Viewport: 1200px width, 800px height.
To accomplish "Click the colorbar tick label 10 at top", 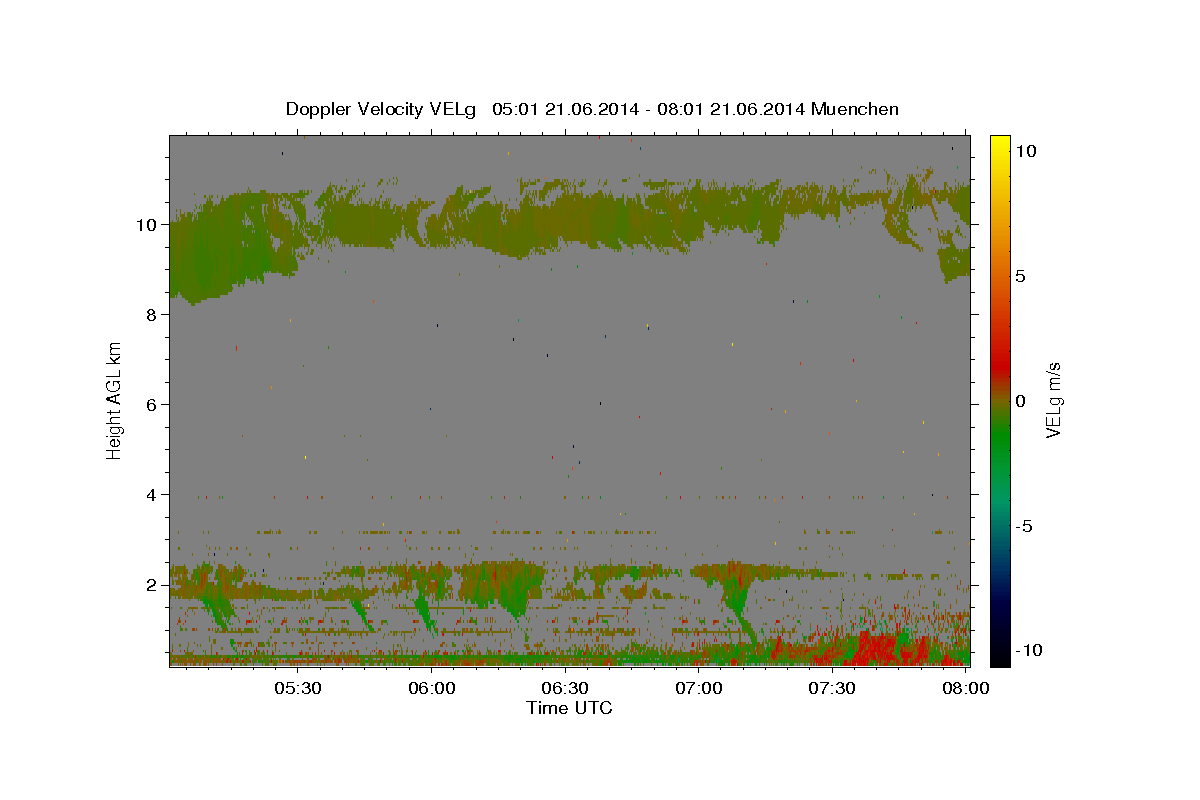I will click(x=1025, y=151).
